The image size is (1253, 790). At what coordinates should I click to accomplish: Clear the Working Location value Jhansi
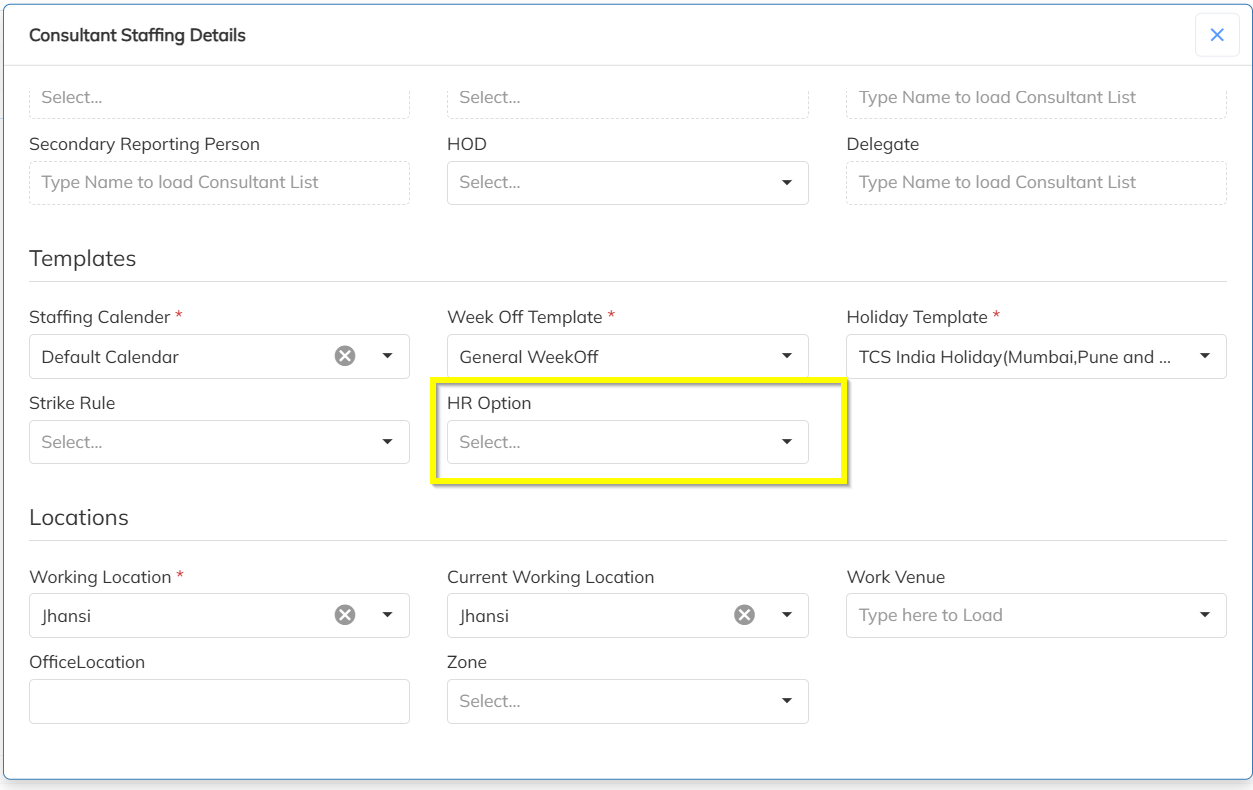click(345, 615)
